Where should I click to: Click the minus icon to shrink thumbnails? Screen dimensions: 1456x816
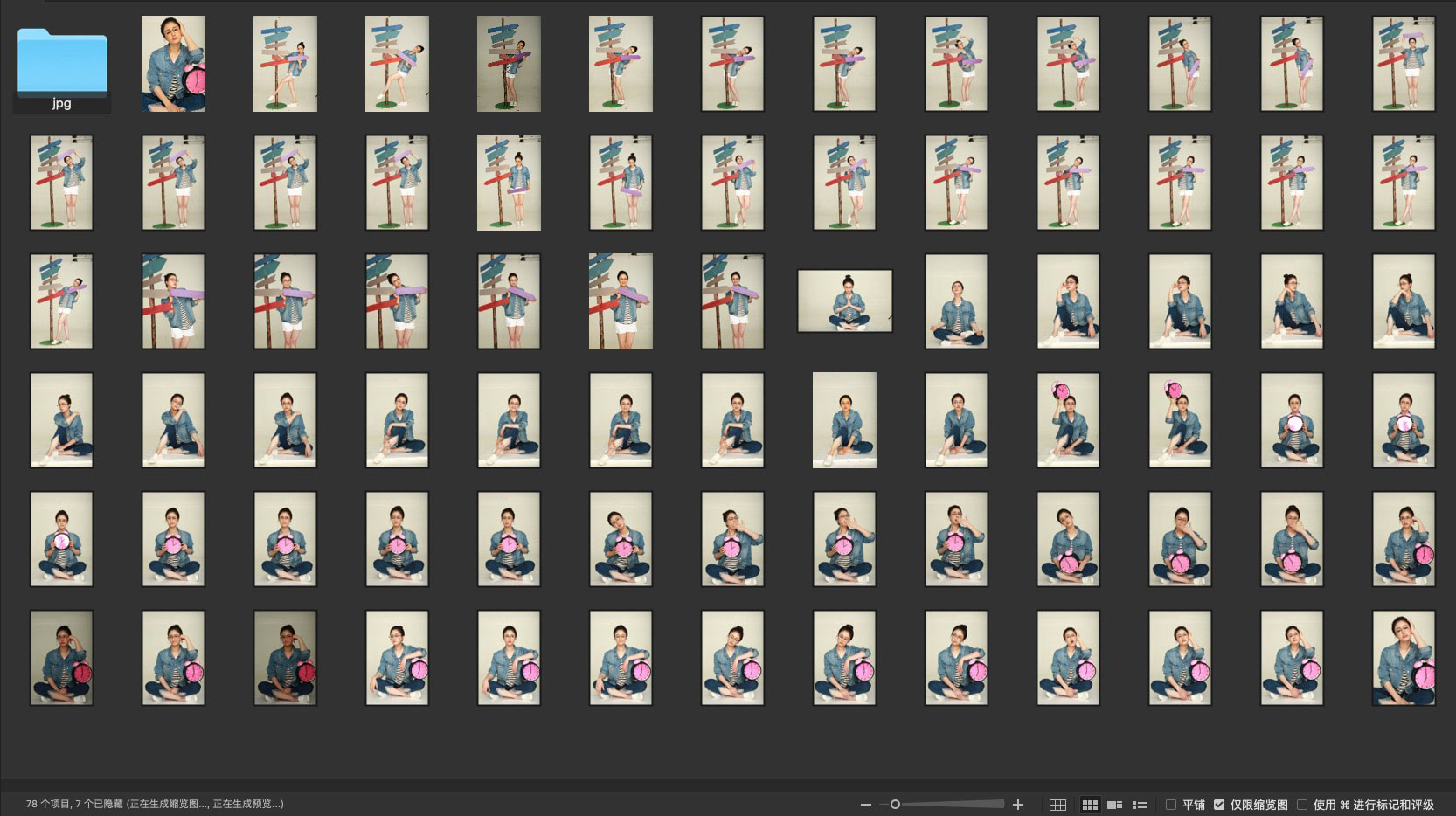(865, 805)
